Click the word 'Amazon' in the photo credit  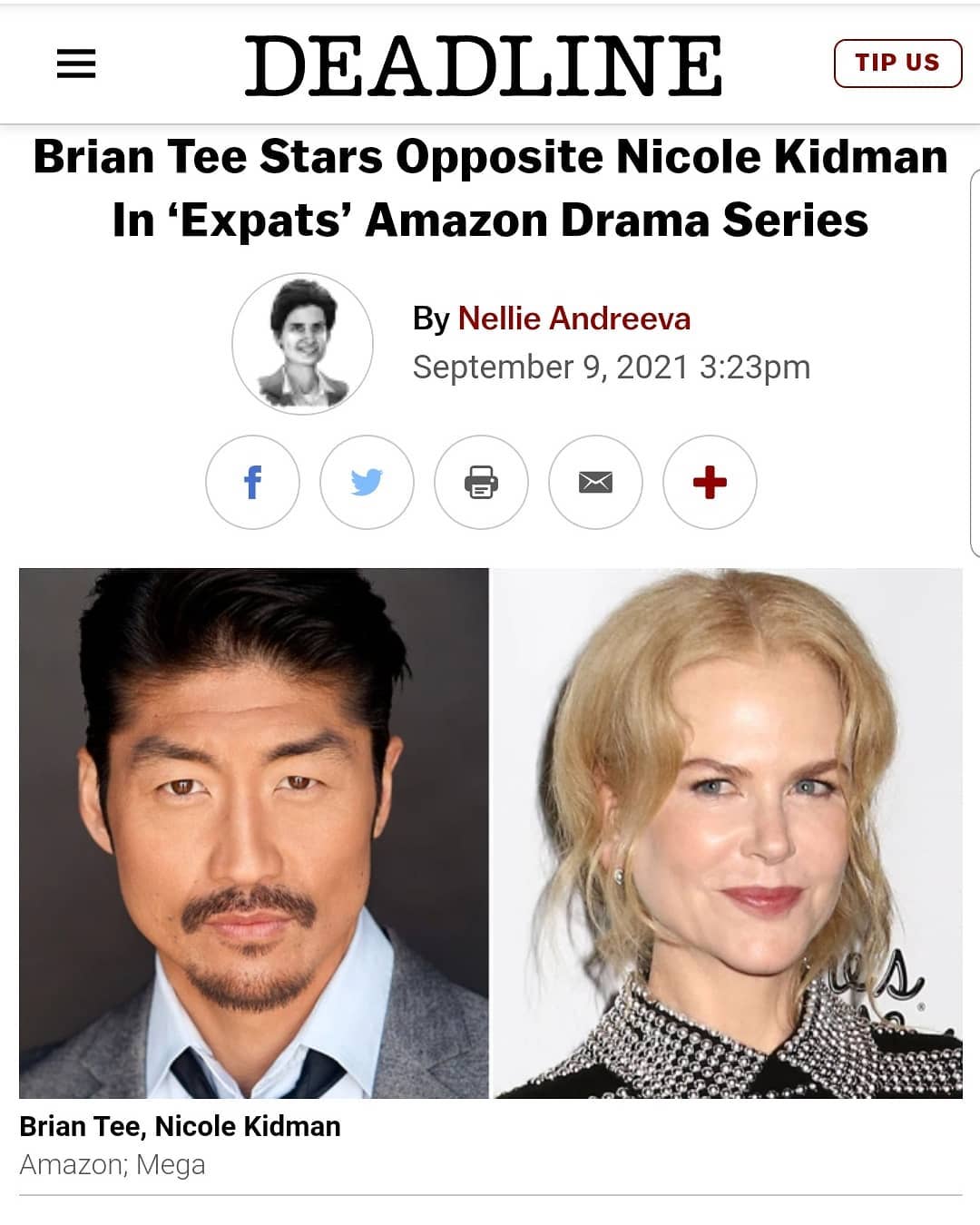coord(73,1164)
